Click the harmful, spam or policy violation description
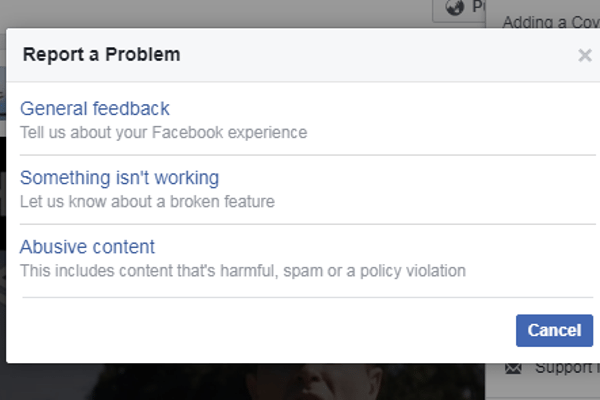Screen dimensions: 600x400 (243, 271)
